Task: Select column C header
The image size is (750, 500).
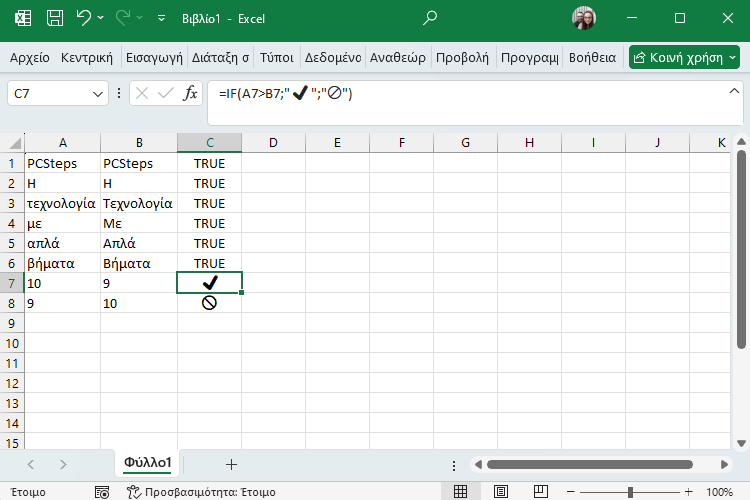Action: [x=210, y=143]
